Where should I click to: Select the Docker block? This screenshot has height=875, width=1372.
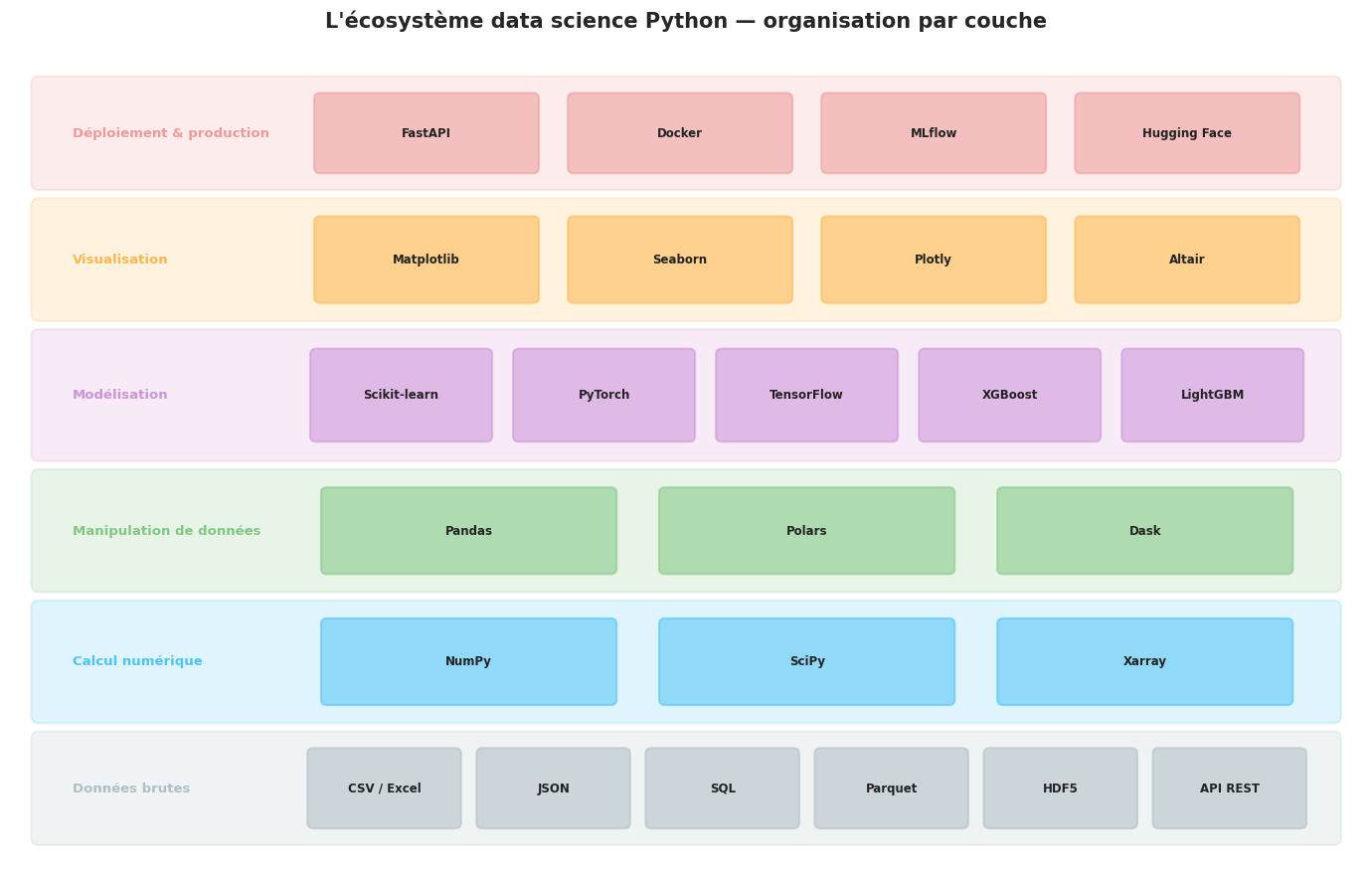pos(680,133)
